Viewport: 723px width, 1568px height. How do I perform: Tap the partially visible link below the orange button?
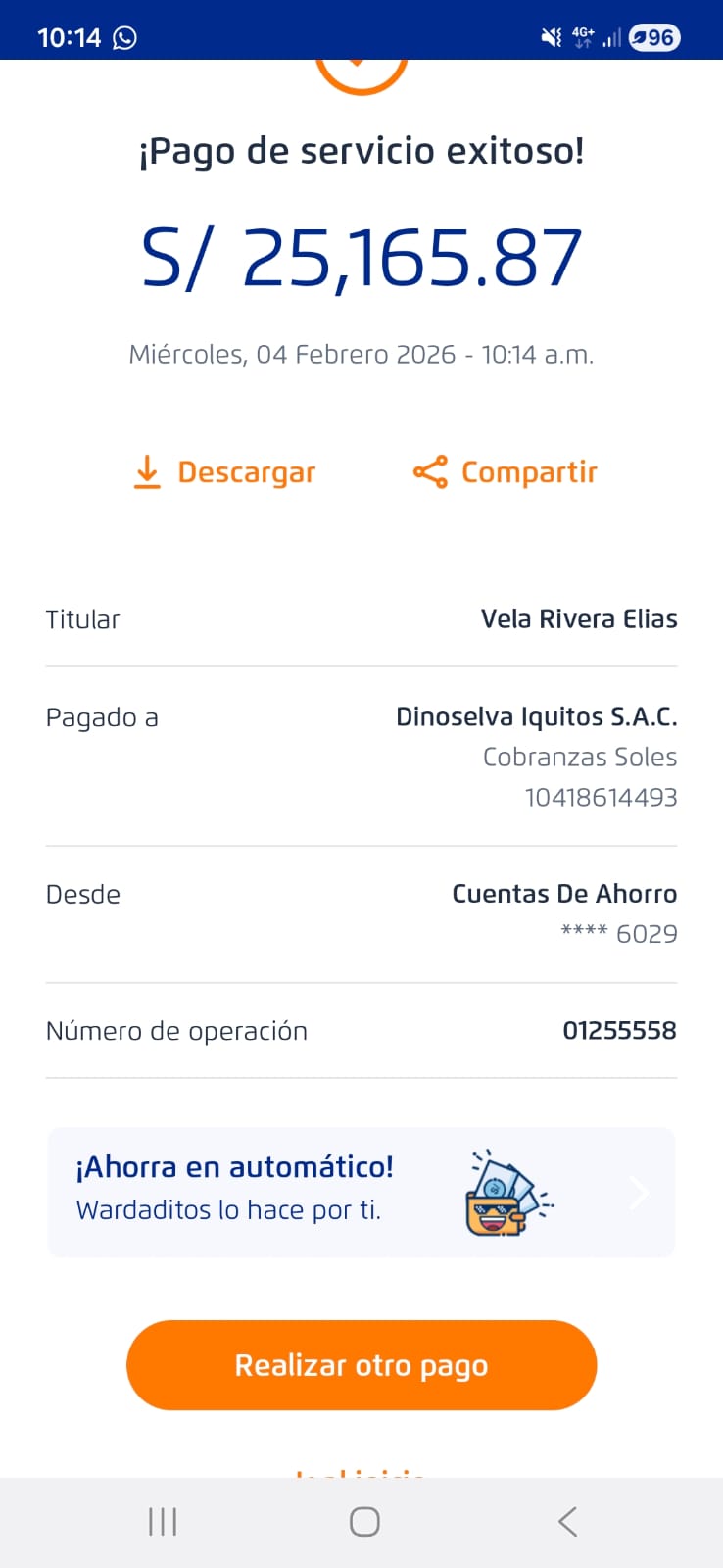click(x=361, y=1472)
